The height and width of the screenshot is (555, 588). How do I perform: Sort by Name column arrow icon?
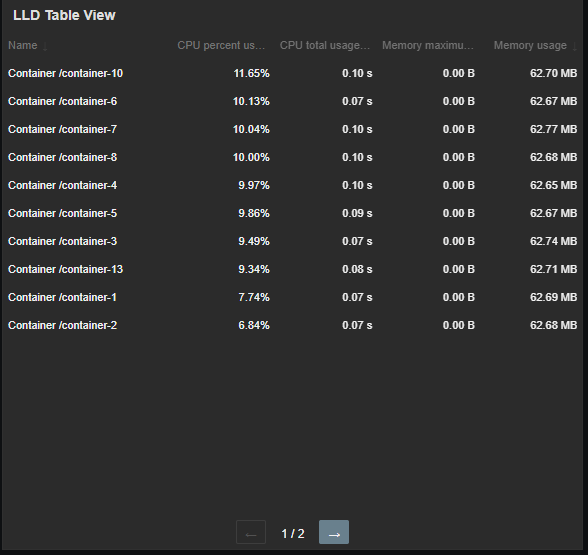coord(45,46)
